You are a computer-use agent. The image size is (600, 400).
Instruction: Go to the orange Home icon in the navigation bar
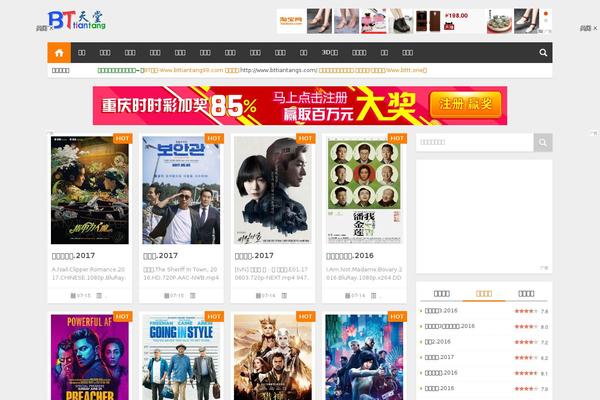point(59,52)
